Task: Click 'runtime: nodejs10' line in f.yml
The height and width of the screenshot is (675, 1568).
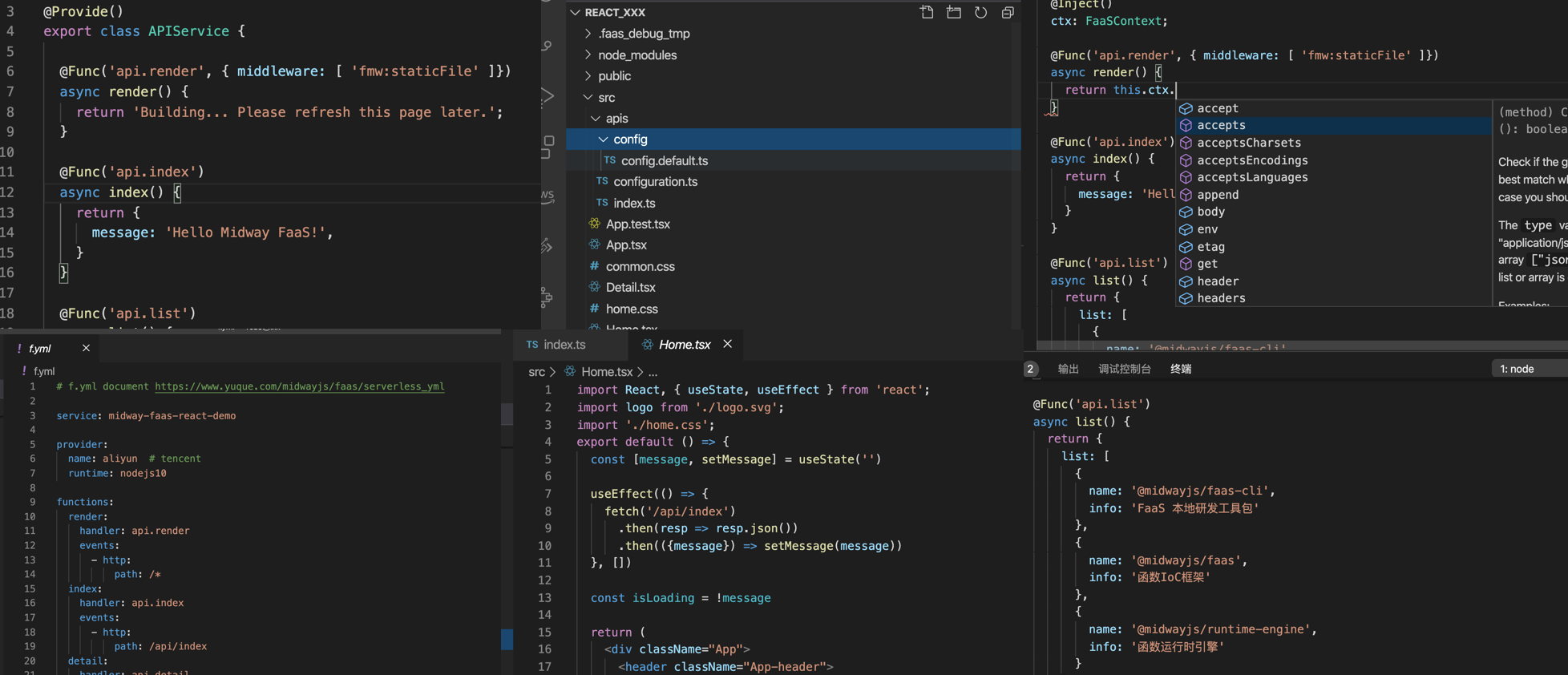Action: (x=117, y=473)
